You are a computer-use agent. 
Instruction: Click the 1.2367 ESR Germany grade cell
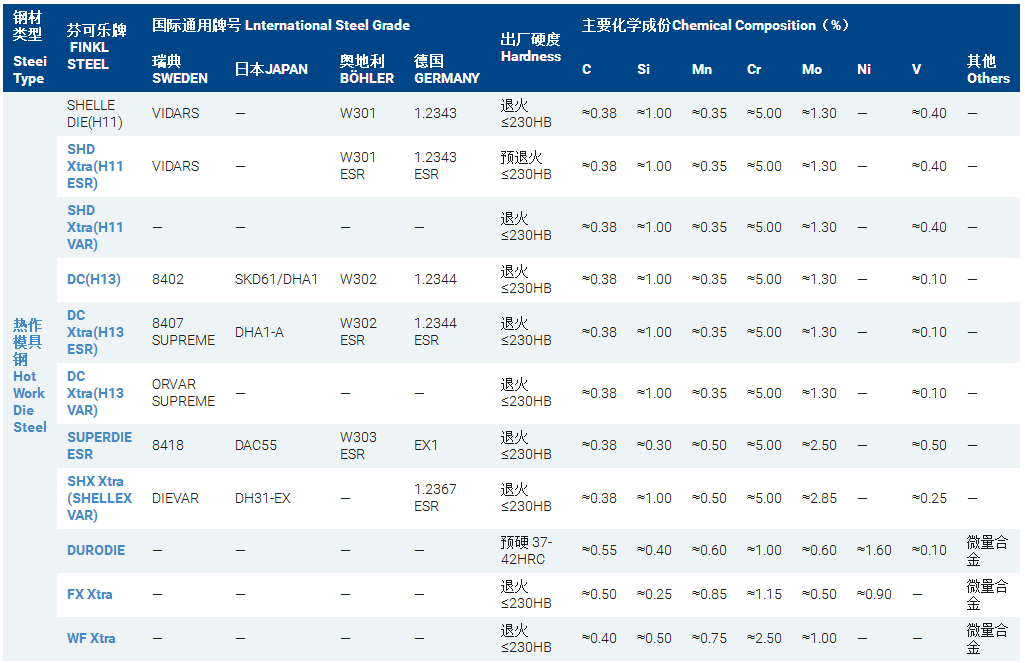[435, 498]
